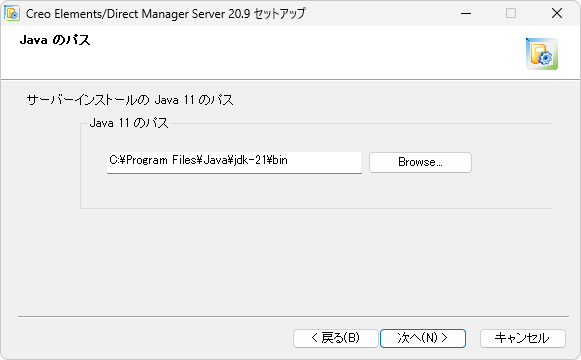Cancel setup with キャンセル button
Screen dimensions: 581x360
523,338
